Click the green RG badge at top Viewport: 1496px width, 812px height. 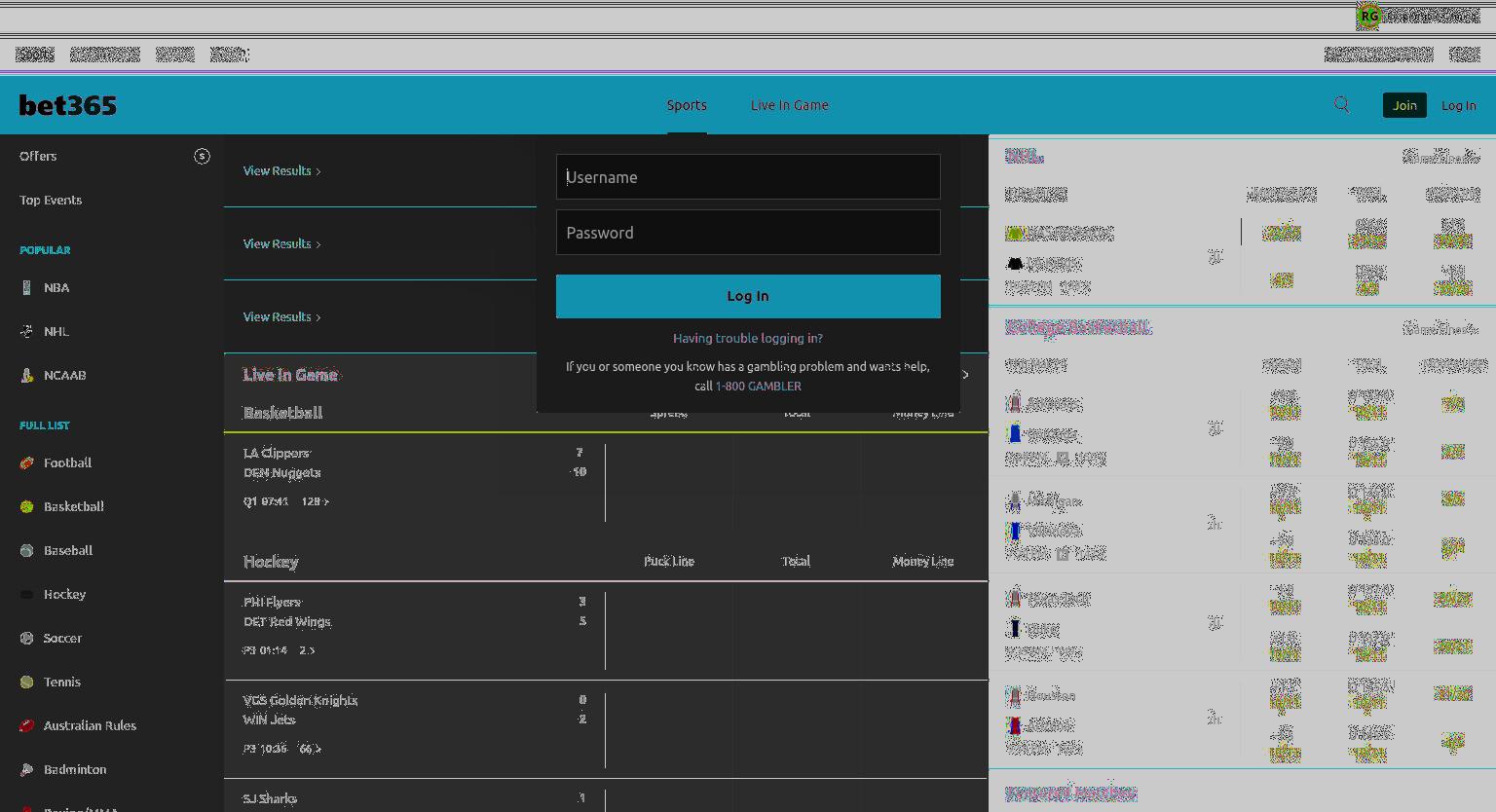pyautogui.click(x=1368, y=16)
